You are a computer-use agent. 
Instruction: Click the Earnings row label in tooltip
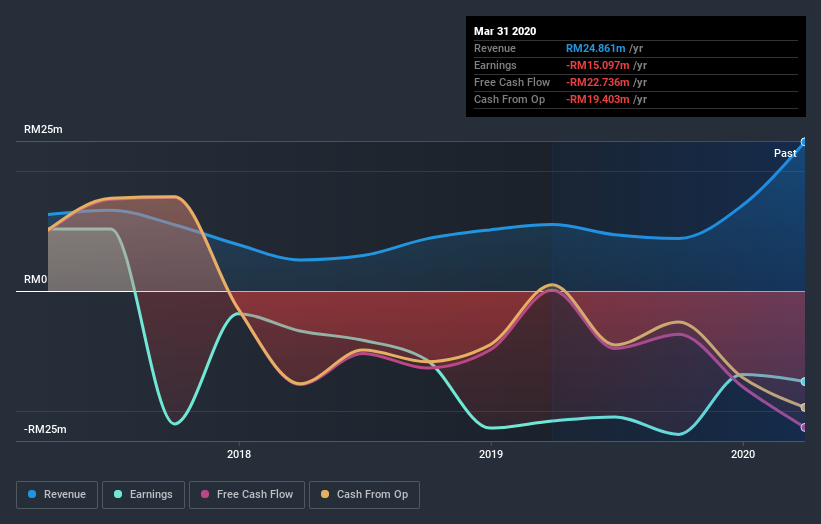(x=495, y=65)
